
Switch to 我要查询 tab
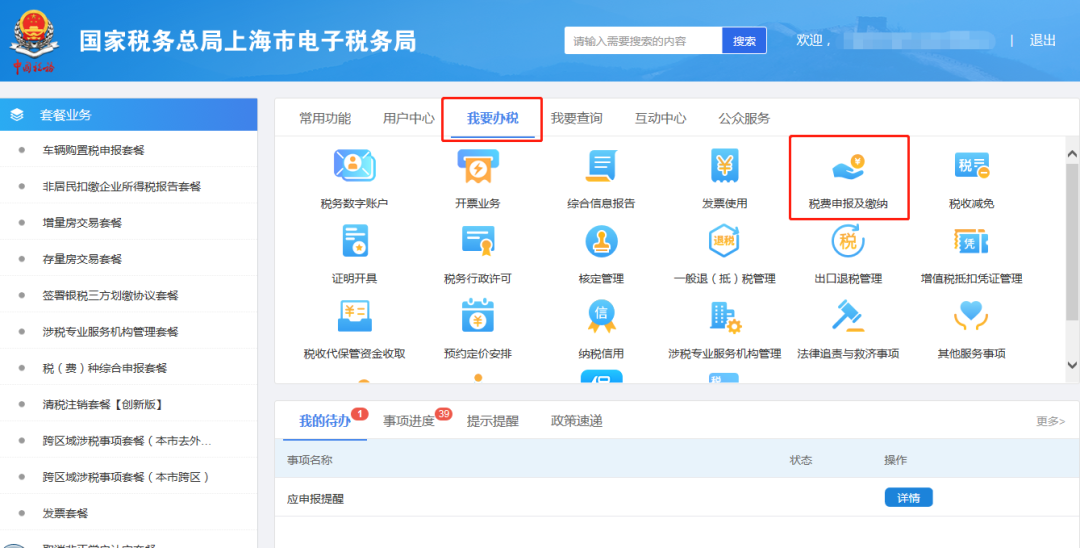click(x=577, y=118)
